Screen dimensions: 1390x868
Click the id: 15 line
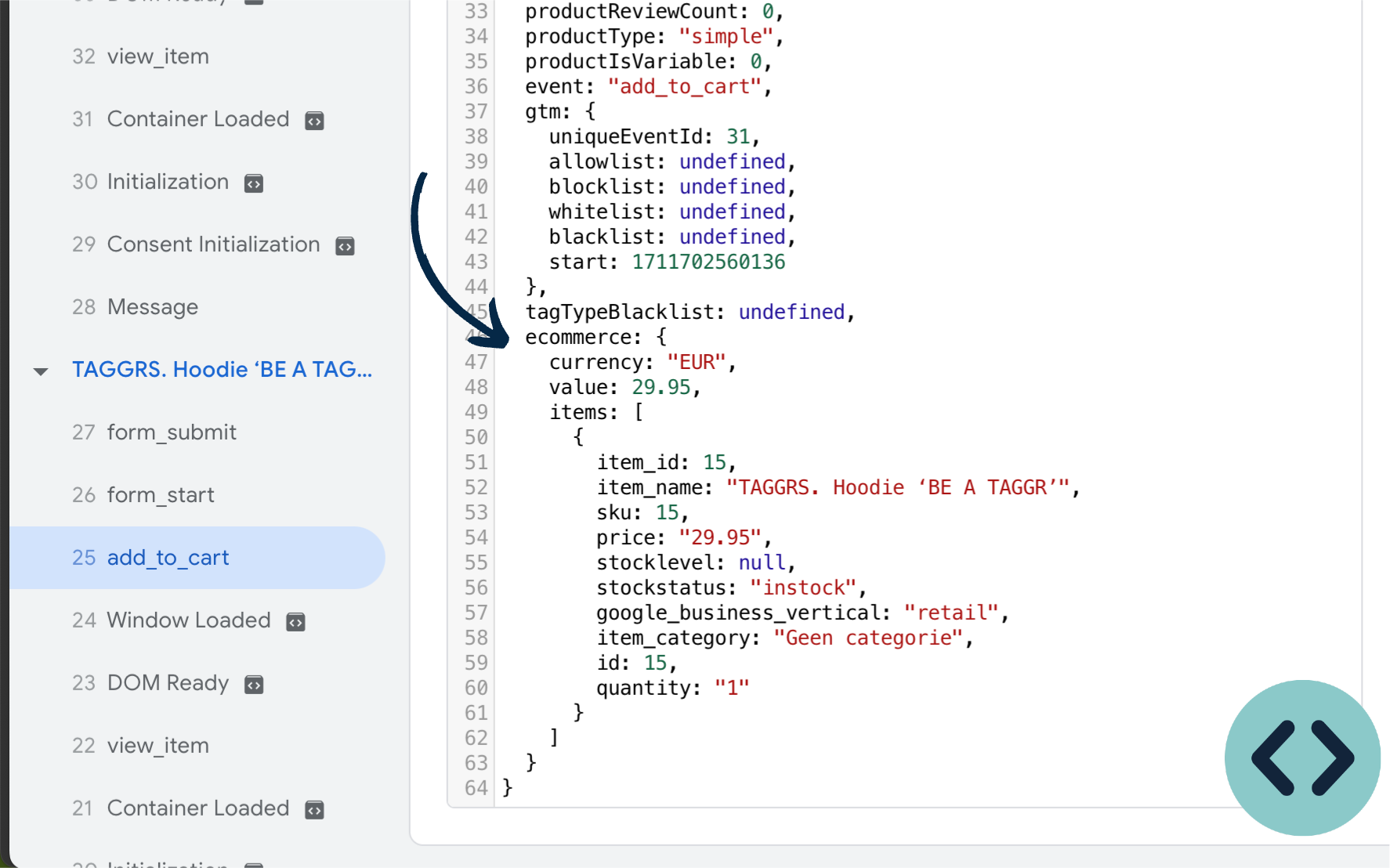click(637, 663)
